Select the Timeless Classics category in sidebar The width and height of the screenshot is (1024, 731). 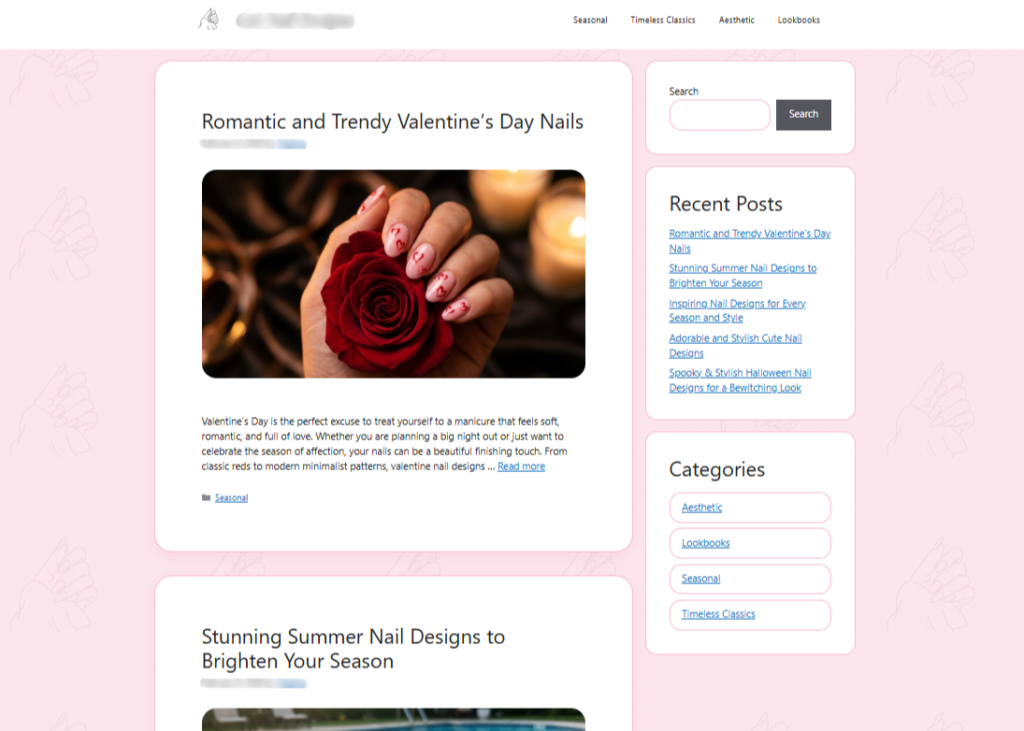click(x=750, y=615)
